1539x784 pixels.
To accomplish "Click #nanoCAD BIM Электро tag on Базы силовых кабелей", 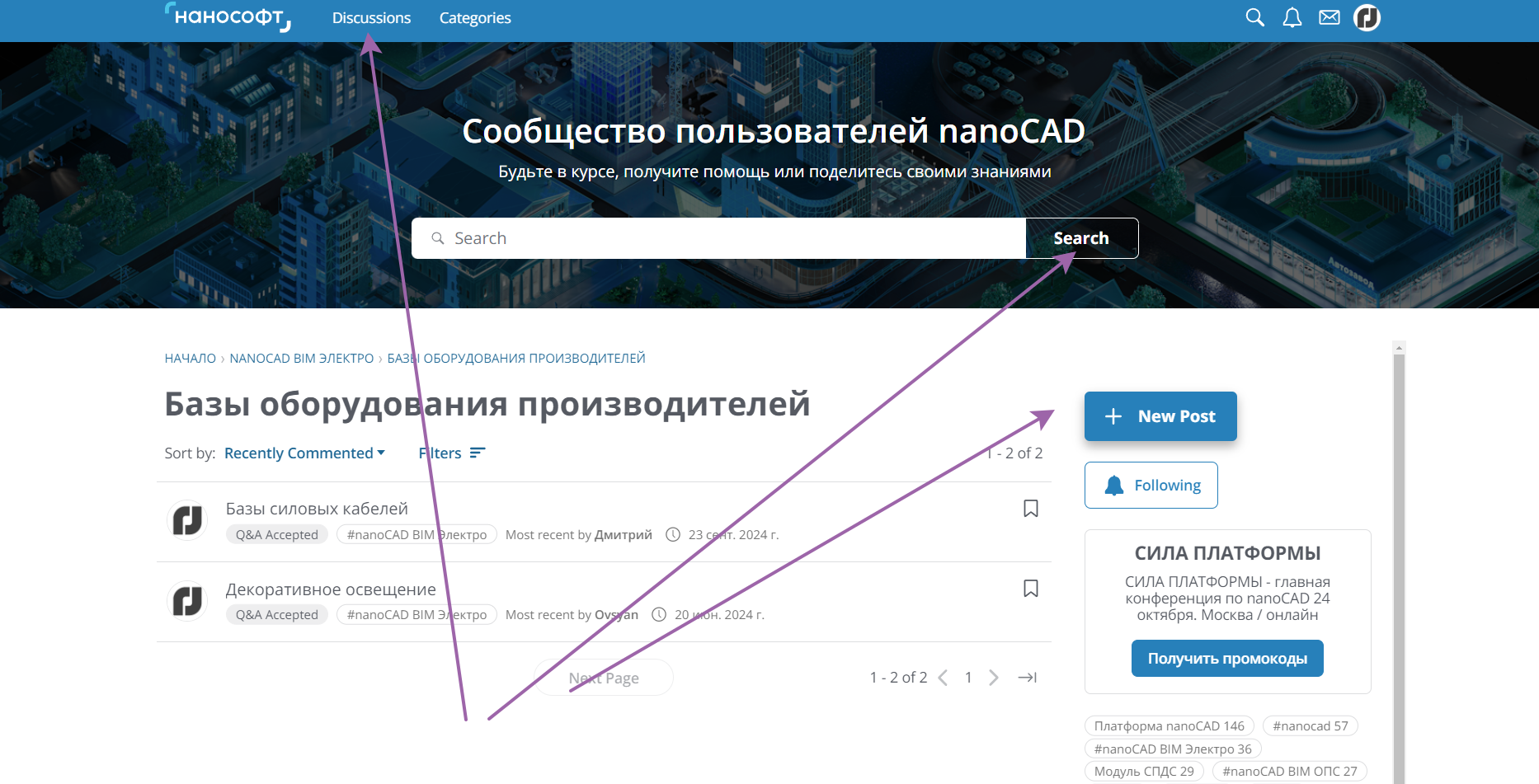I will point(417,535).
